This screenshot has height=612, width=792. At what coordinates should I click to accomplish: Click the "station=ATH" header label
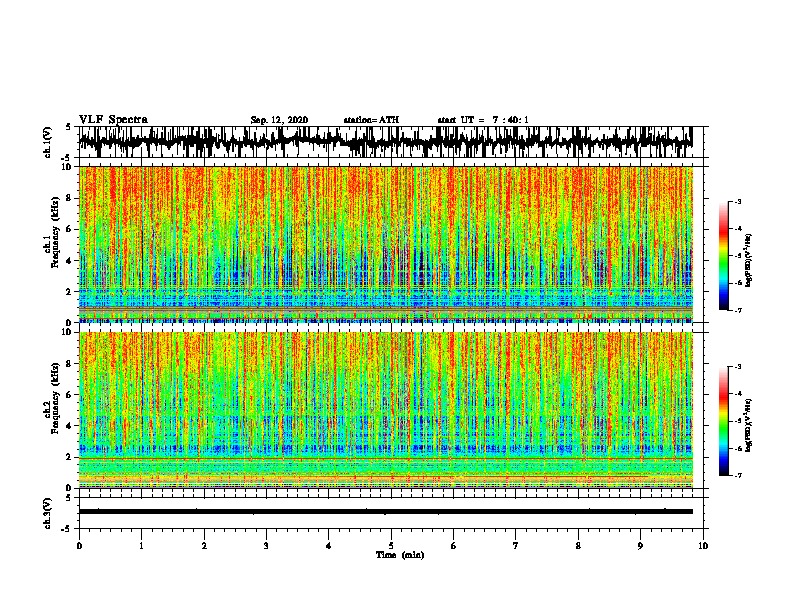371,120
